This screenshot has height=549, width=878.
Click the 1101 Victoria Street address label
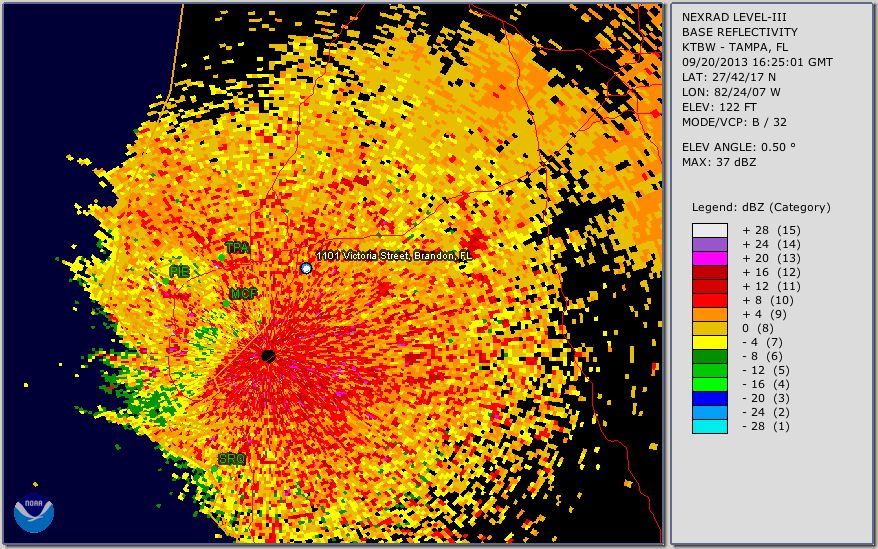click(x=394, y=257)
